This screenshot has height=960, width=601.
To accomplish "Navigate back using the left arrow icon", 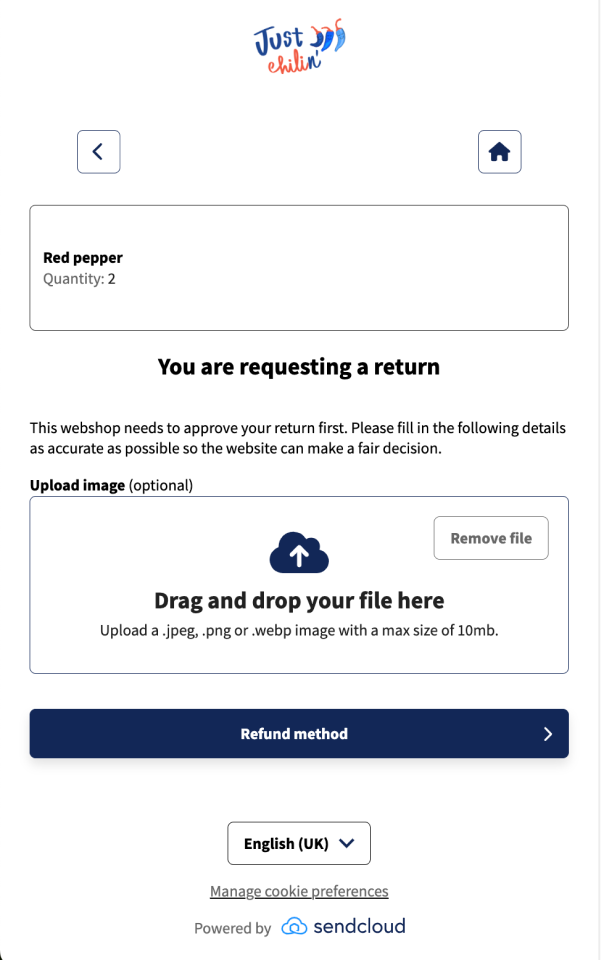I will click(98, 151).
